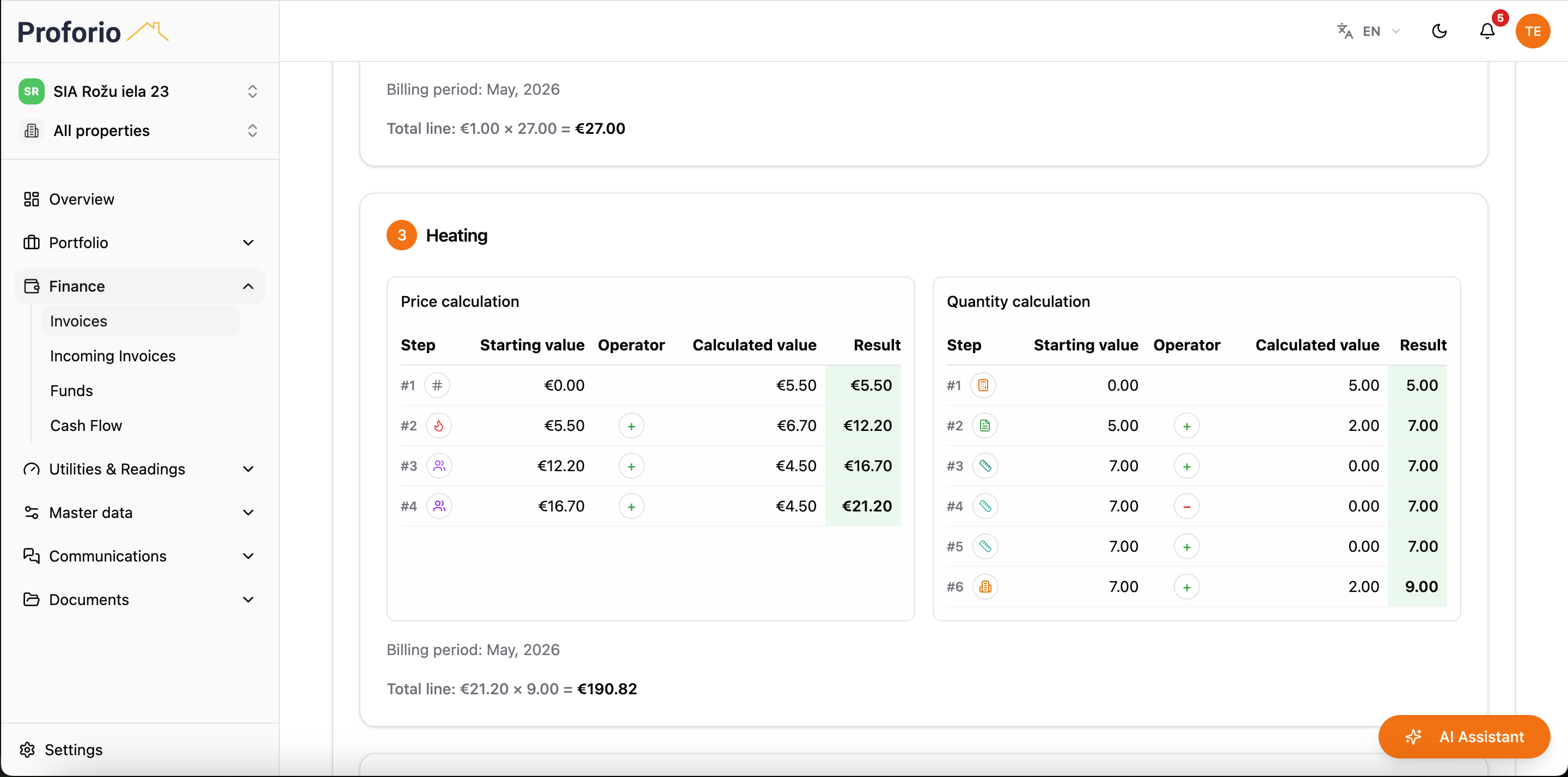Click the €6.70 calculated value
Screen dimensions: 1568x777
[796, 426]
